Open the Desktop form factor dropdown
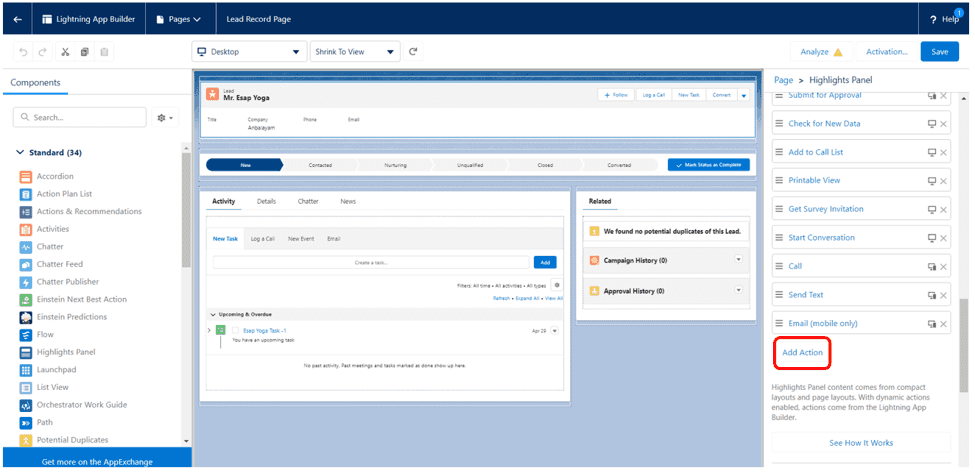Image resolution: width=975 pixels, height=476 pixels. coord(249,52)
